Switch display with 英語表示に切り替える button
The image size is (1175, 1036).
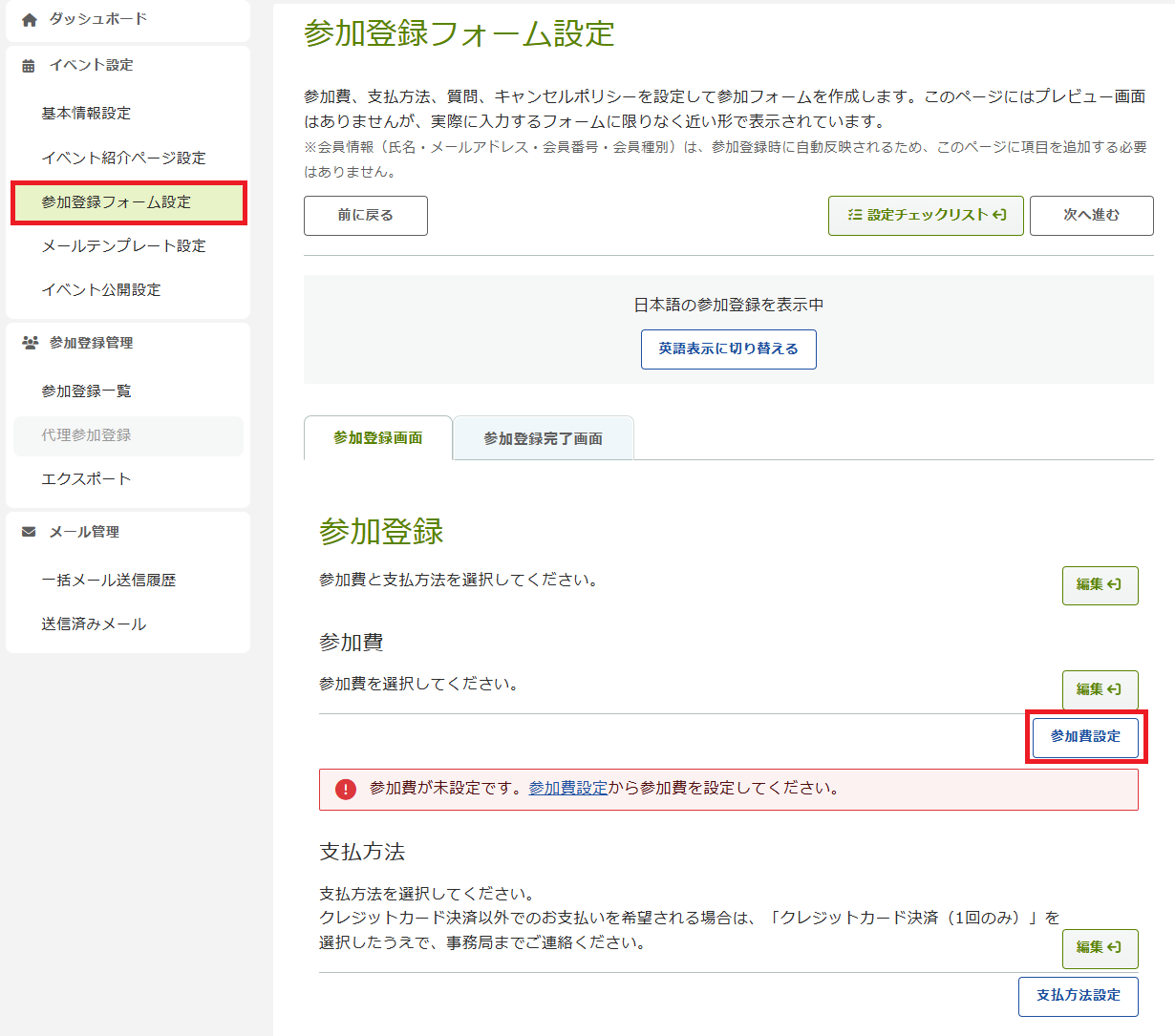click(728, 349)
